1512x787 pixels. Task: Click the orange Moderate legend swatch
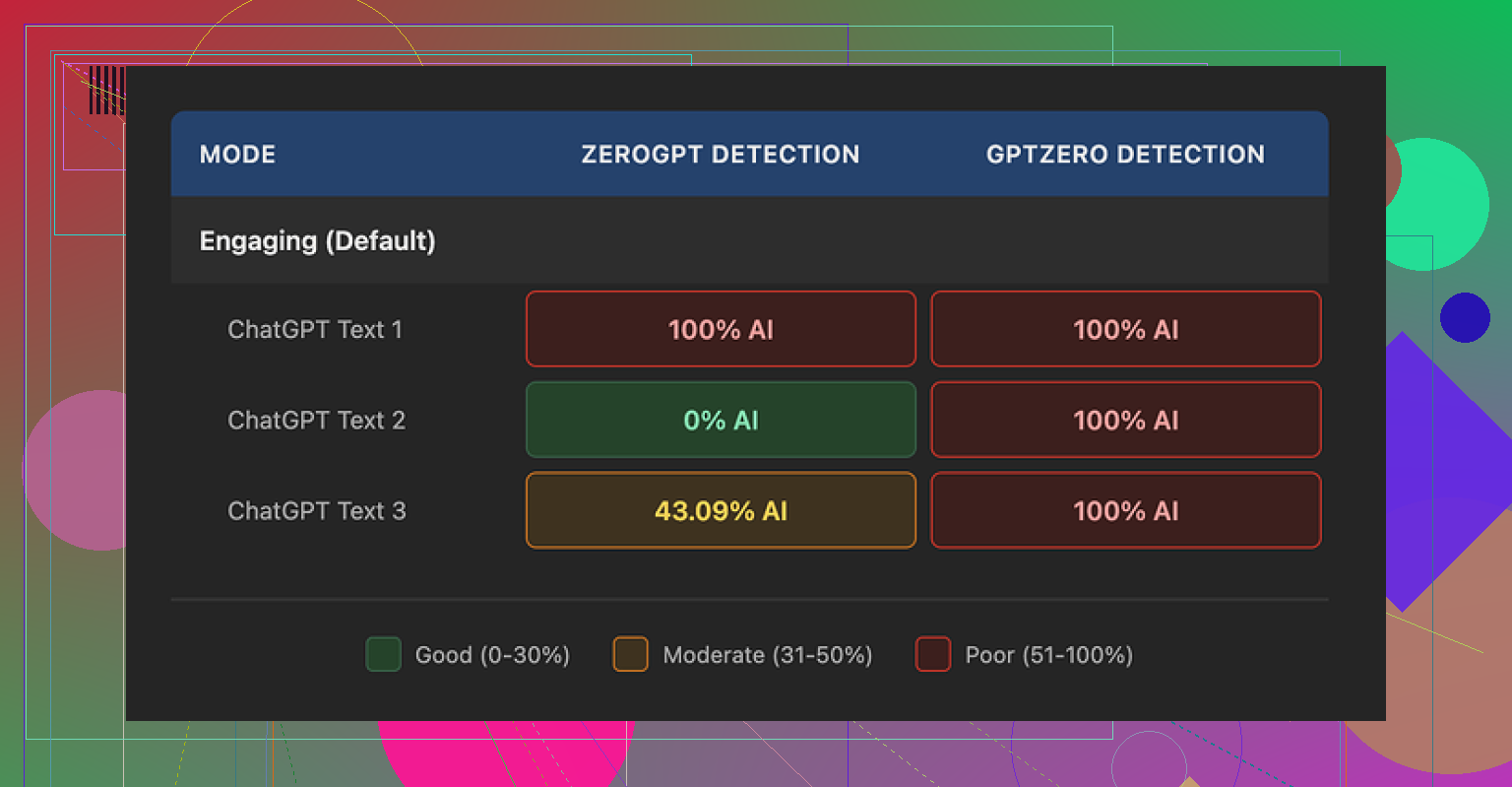(x=630, y=654)
